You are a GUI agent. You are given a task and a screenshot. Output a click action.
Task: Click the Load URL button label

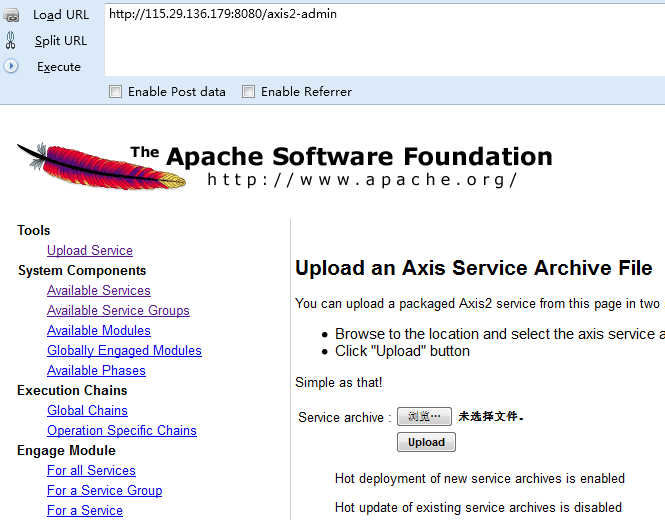click(x=61, y=15)
